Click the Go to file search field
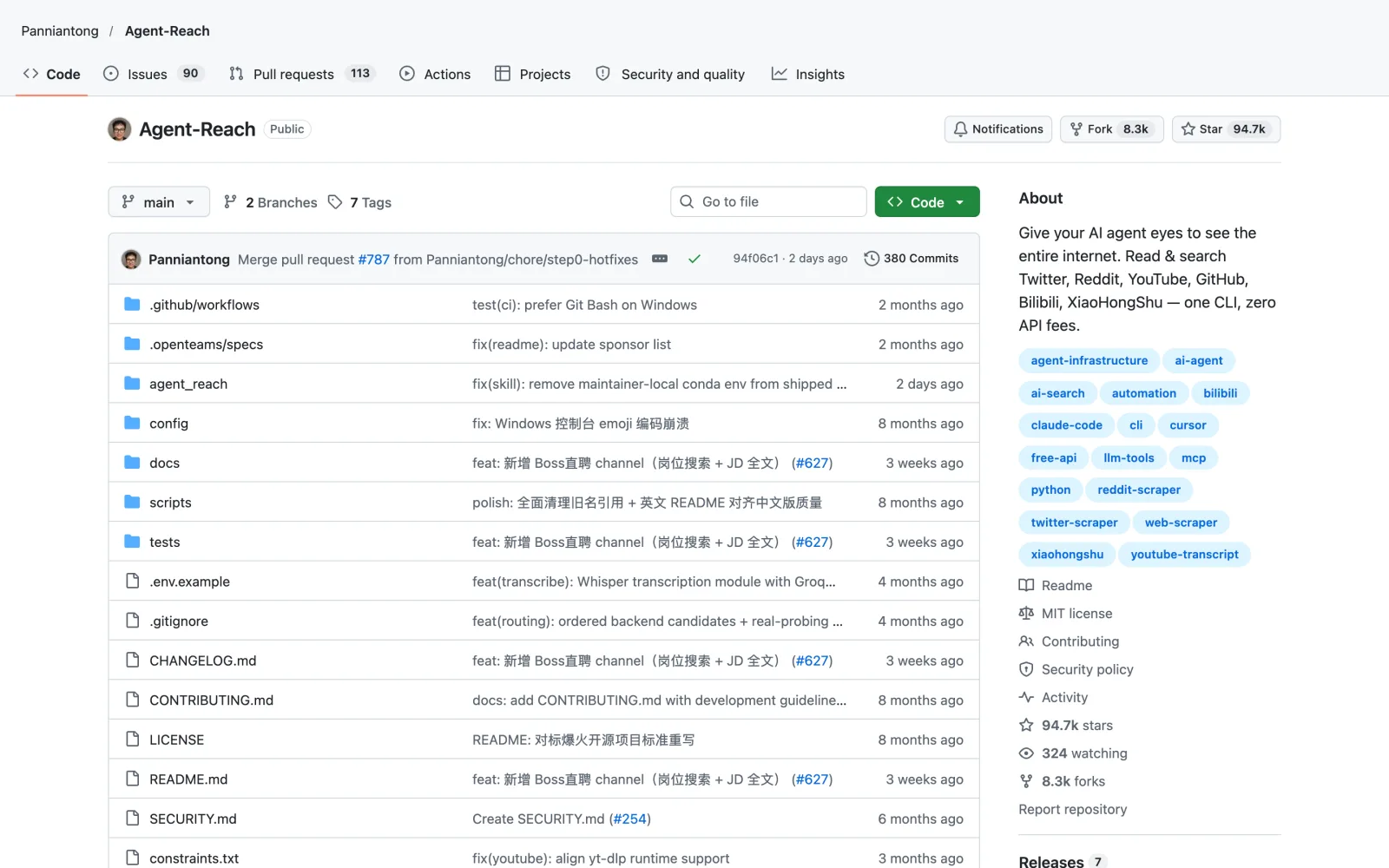This screenshot has width=1389, height=868. point(768,202)
